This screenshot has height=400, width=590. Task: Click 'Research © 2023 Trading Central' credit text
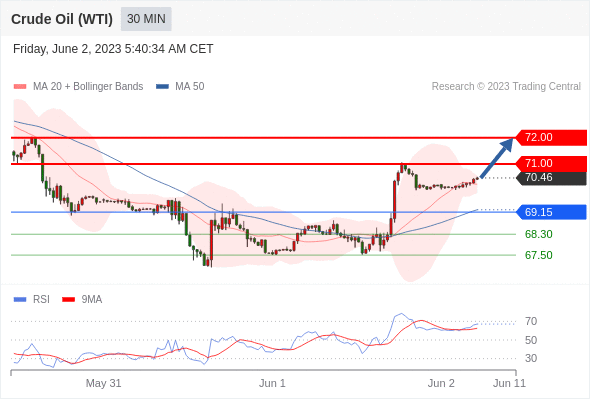(506, 87)
